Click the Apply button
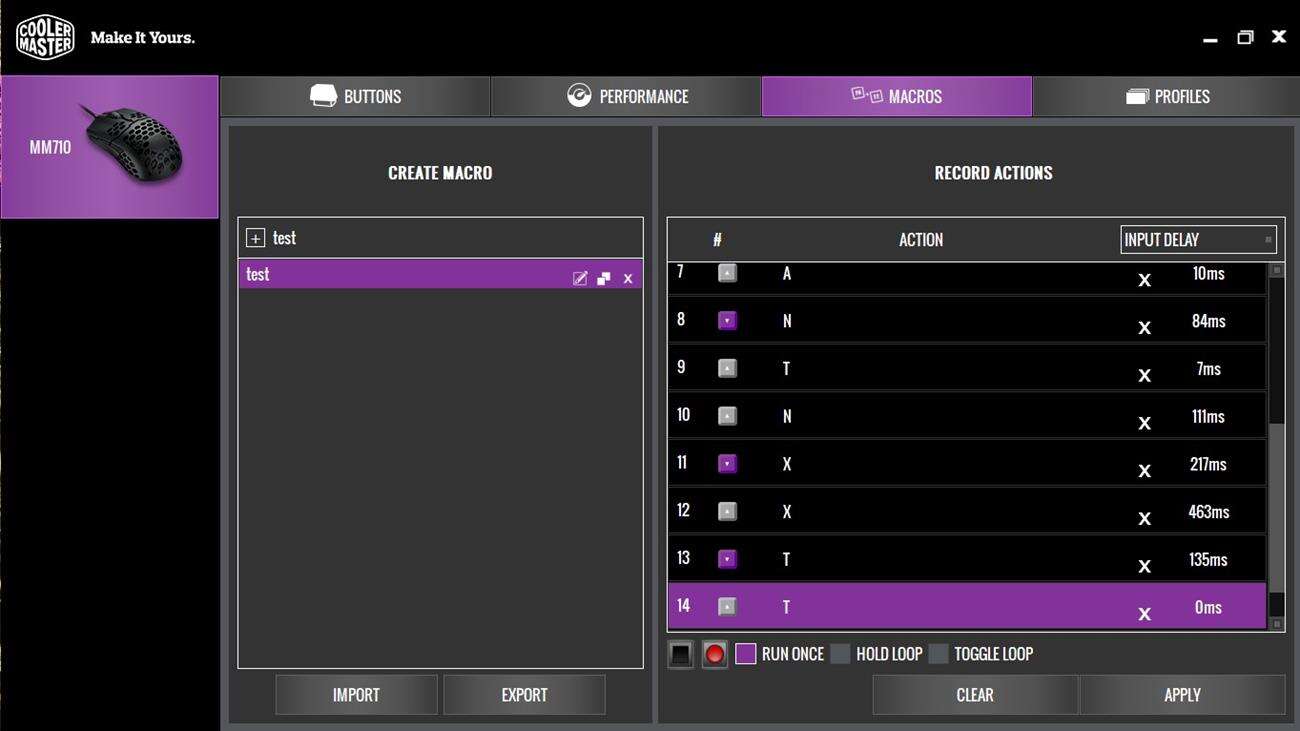Image resolution: width=1300 pixels, height=731 pixels. (1181, 695)
